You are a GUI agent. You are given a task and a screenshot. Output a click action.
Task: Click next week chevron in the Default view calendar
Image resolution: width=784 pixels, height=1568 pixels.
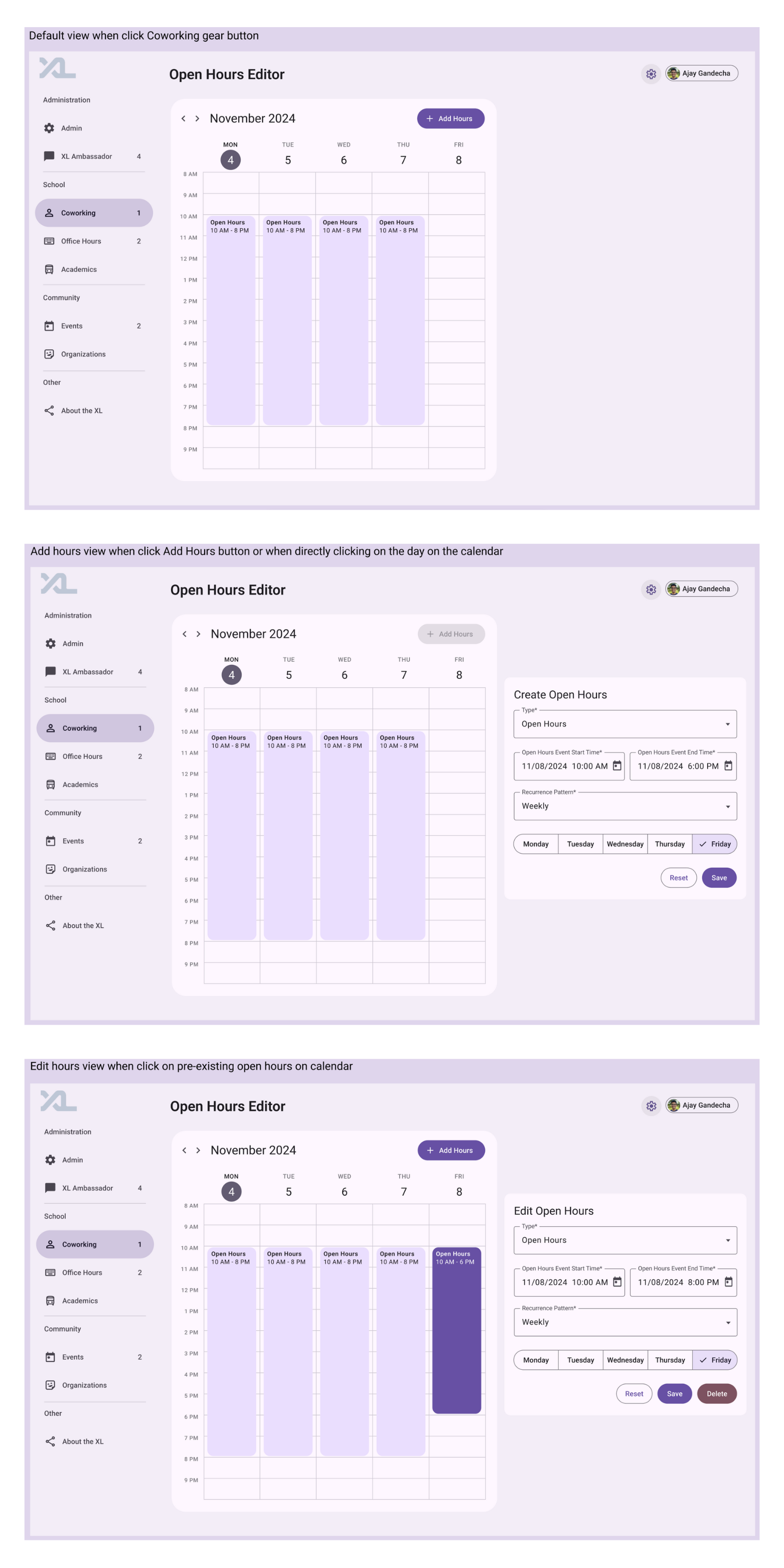pos(197,119)
